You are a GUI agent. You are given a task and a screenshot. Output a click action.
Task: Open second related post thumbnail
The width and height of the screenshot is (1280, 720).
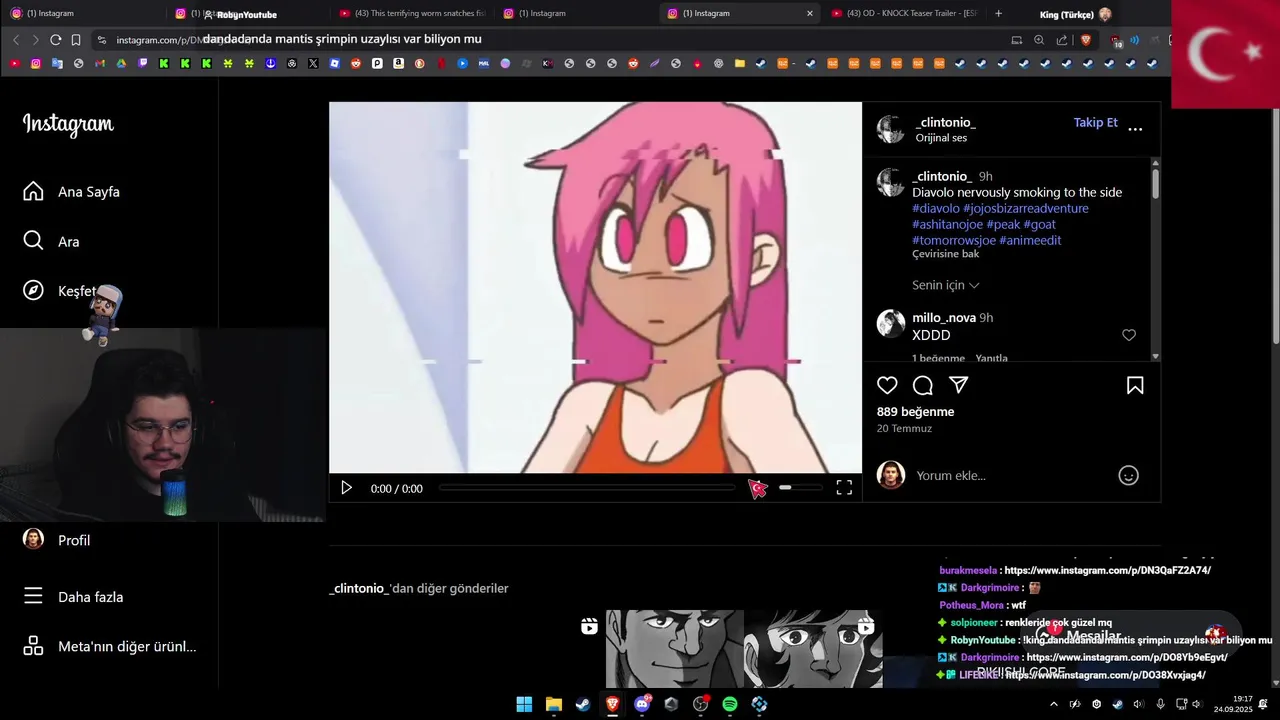(x=813, y=649)
